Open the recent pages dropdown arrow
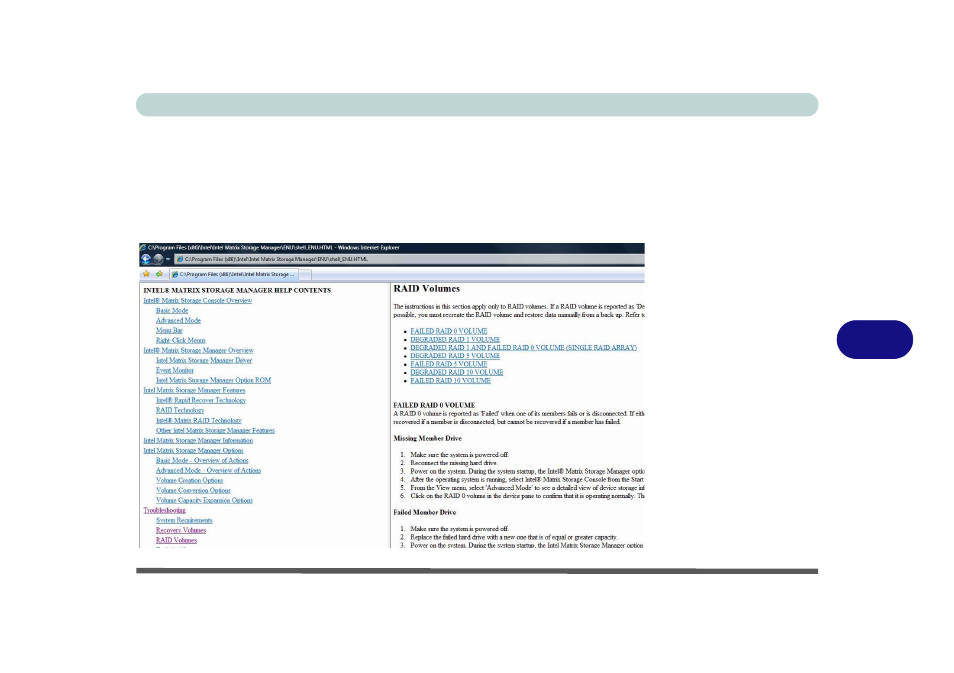Screen dimensions: 954x673 [168, 260]
